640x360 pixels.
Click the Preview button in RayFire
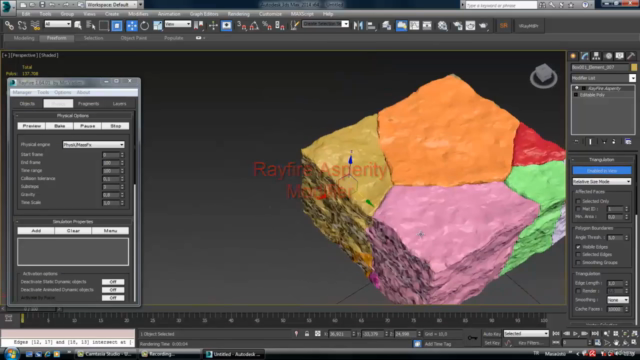pos(31,126)
